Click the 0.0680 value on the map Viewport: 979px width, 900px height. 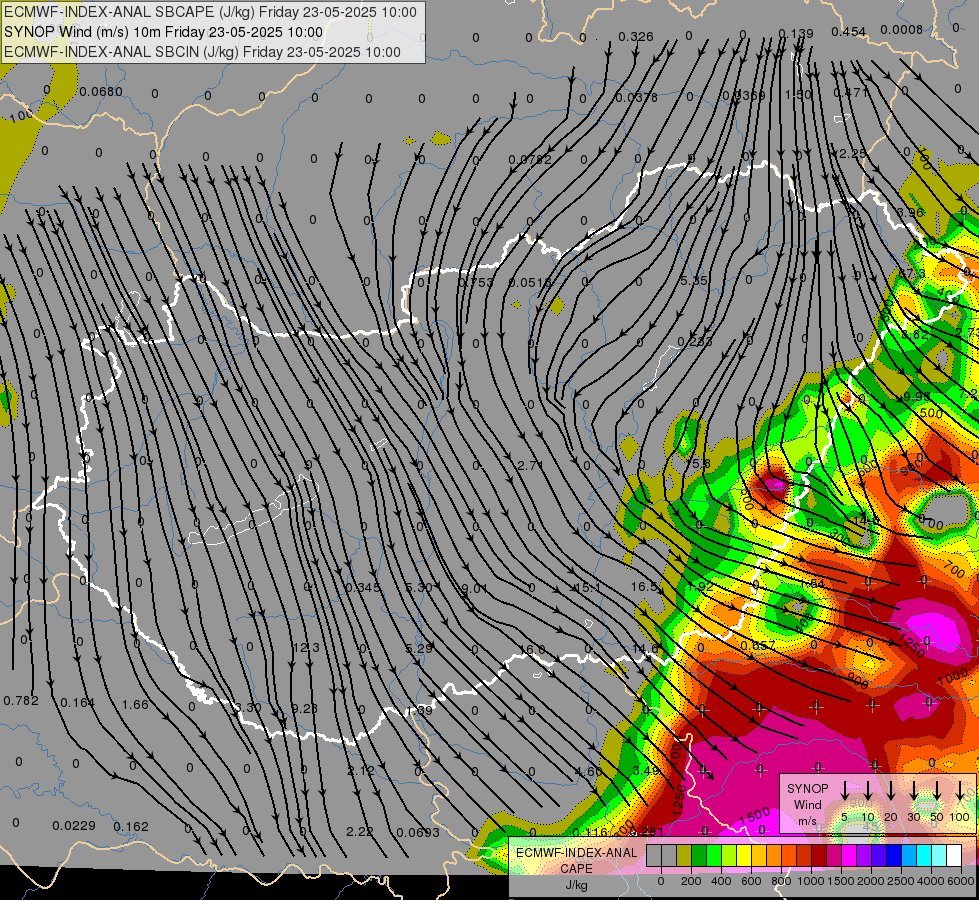[x=101, y=92]
